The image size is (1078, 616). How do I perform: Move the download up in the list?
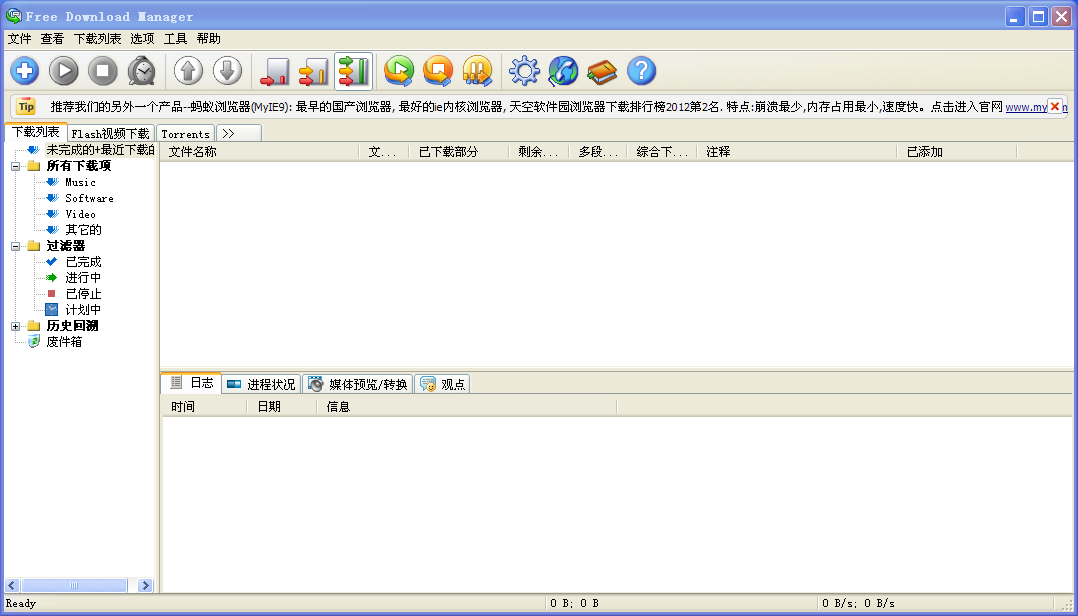pos(188,71)
